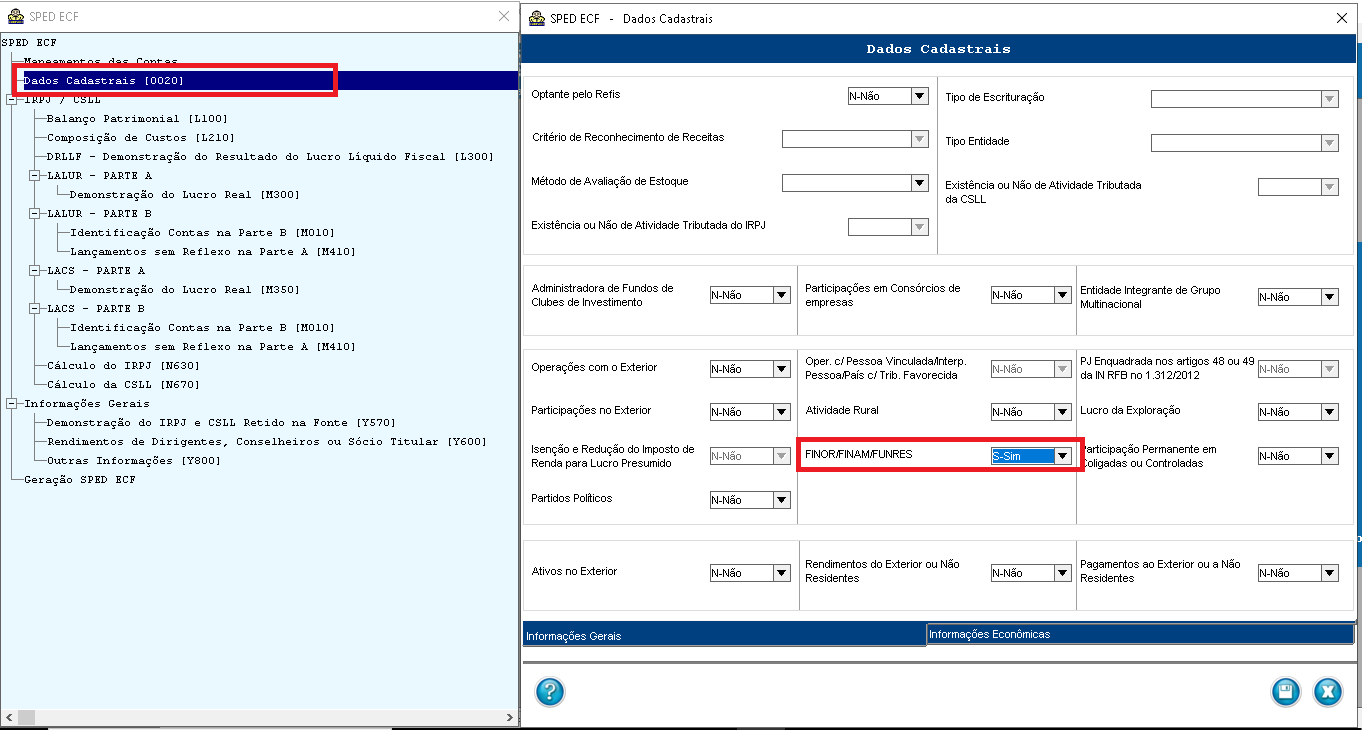This screenshot has height=730, width=1362.
Task: Open Rendimentos do Exterior ou Não Residentes dropdown
Action: point(1062,573)
